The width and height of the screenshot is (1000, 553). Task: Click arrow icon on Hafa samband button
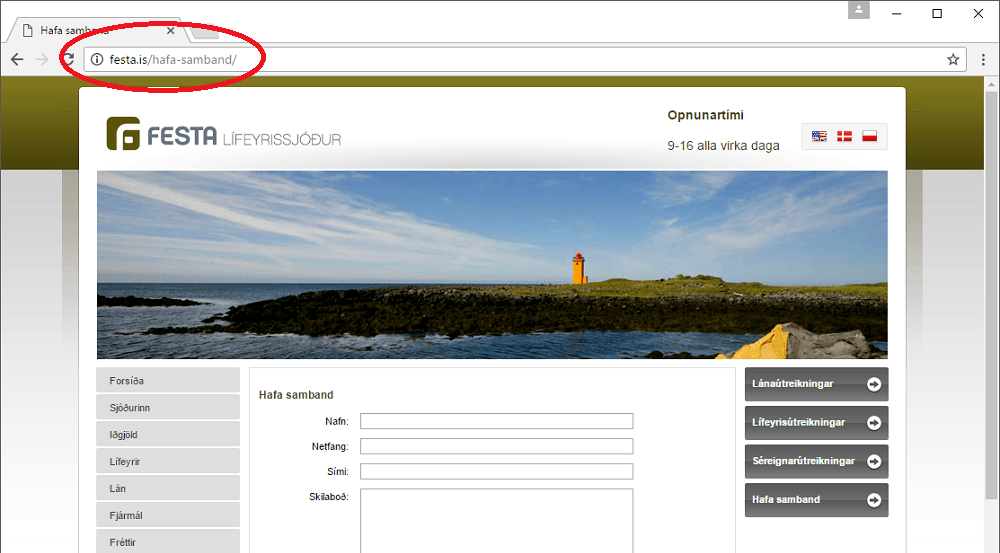tap(874, 500)
